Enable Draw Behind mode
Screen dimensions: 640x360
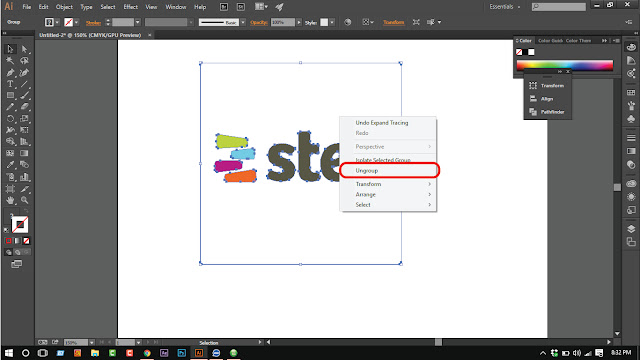pos(18,253)
